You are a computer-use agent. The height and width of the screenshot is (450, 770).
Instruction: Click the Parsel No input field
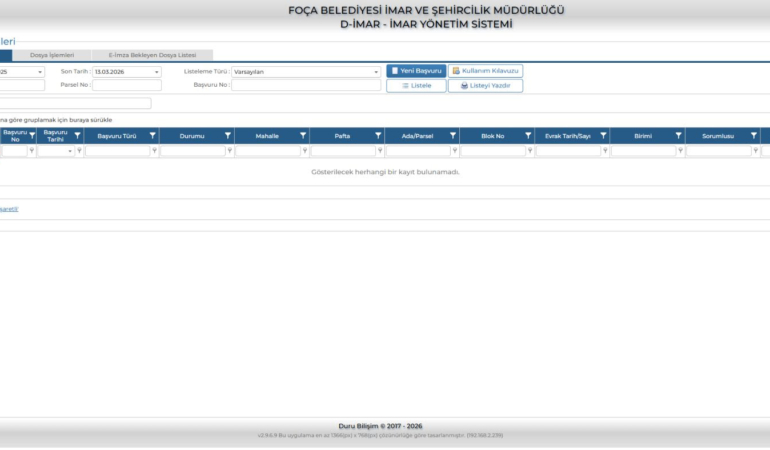126,86
